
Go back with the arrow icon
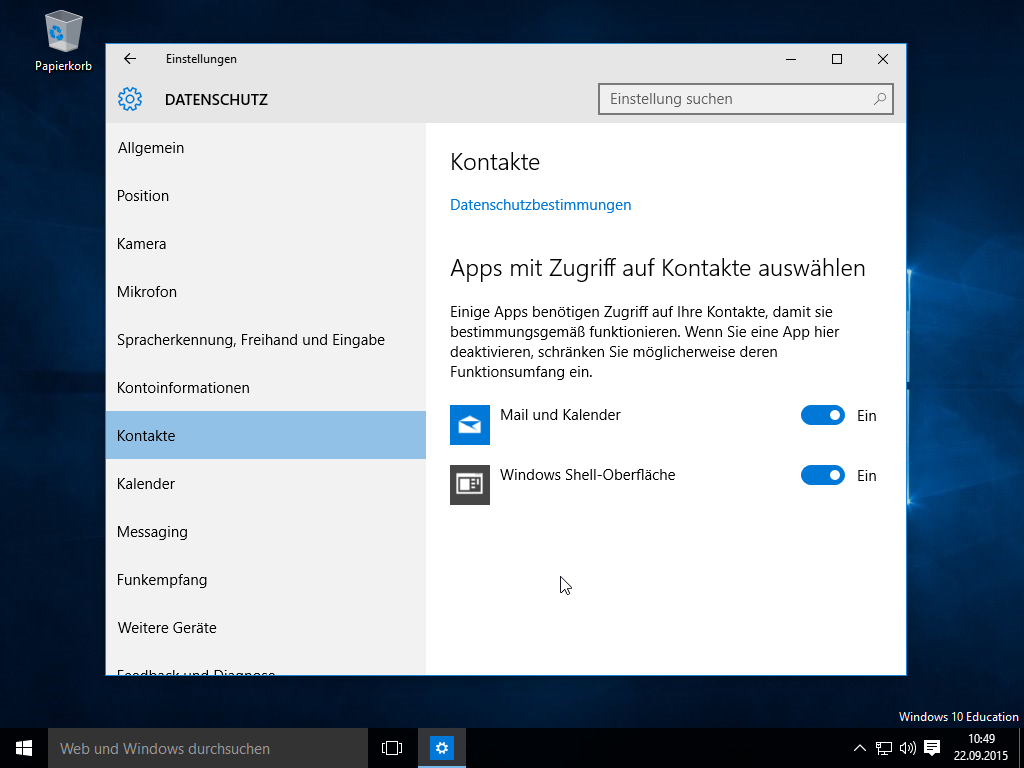(130, 59)
